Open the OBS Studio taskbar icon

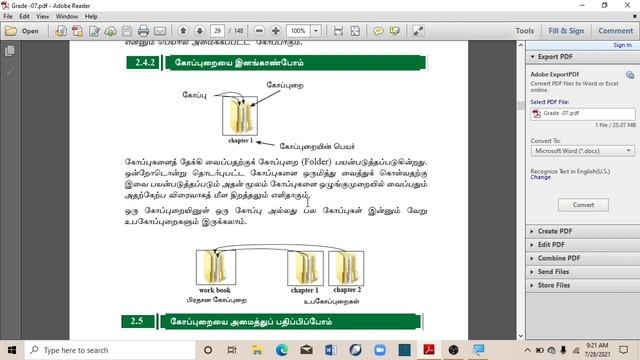[453, 350]
